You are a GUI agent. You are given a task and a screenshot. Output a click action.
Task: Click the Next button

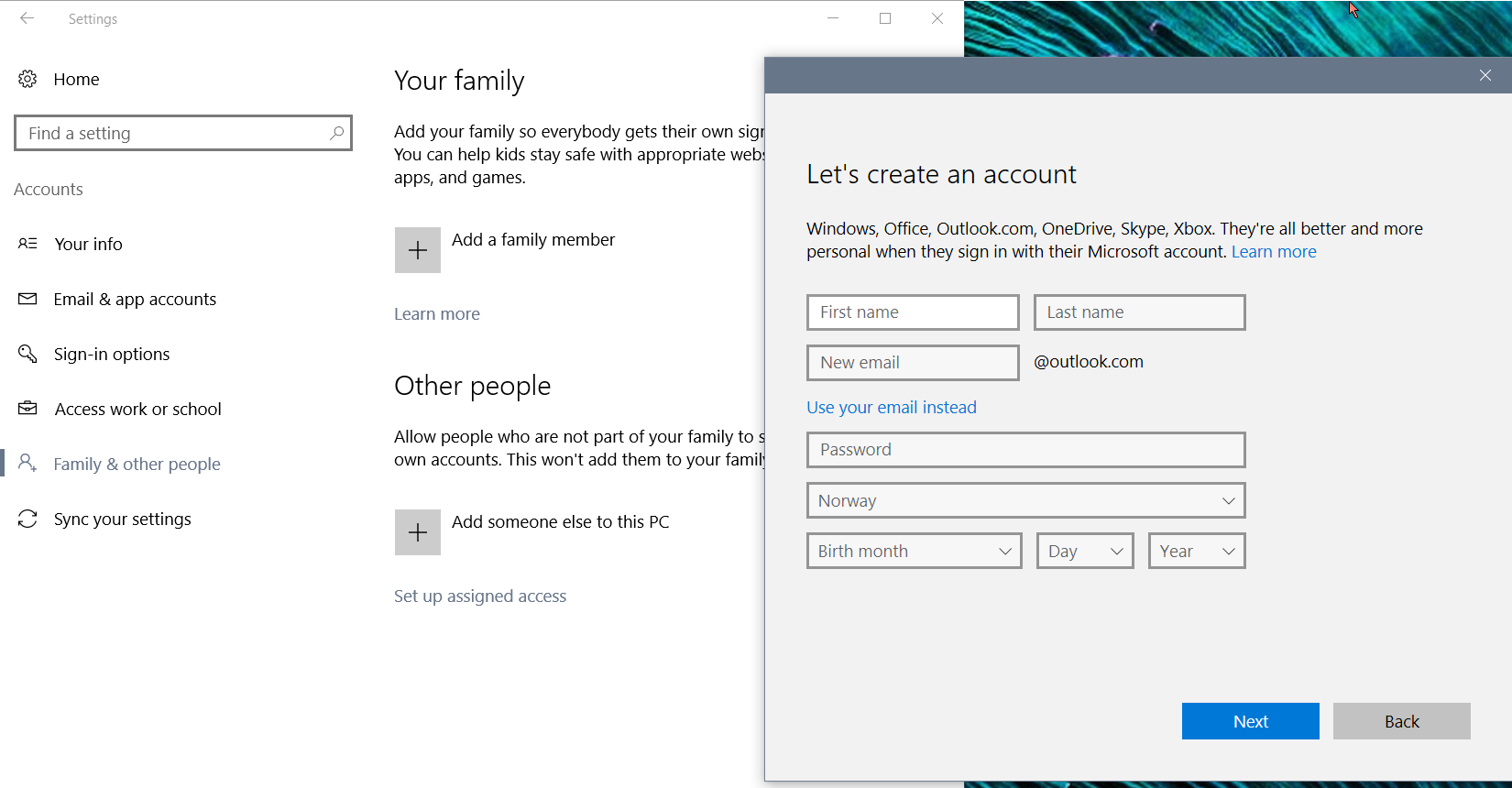(1251, 721)
